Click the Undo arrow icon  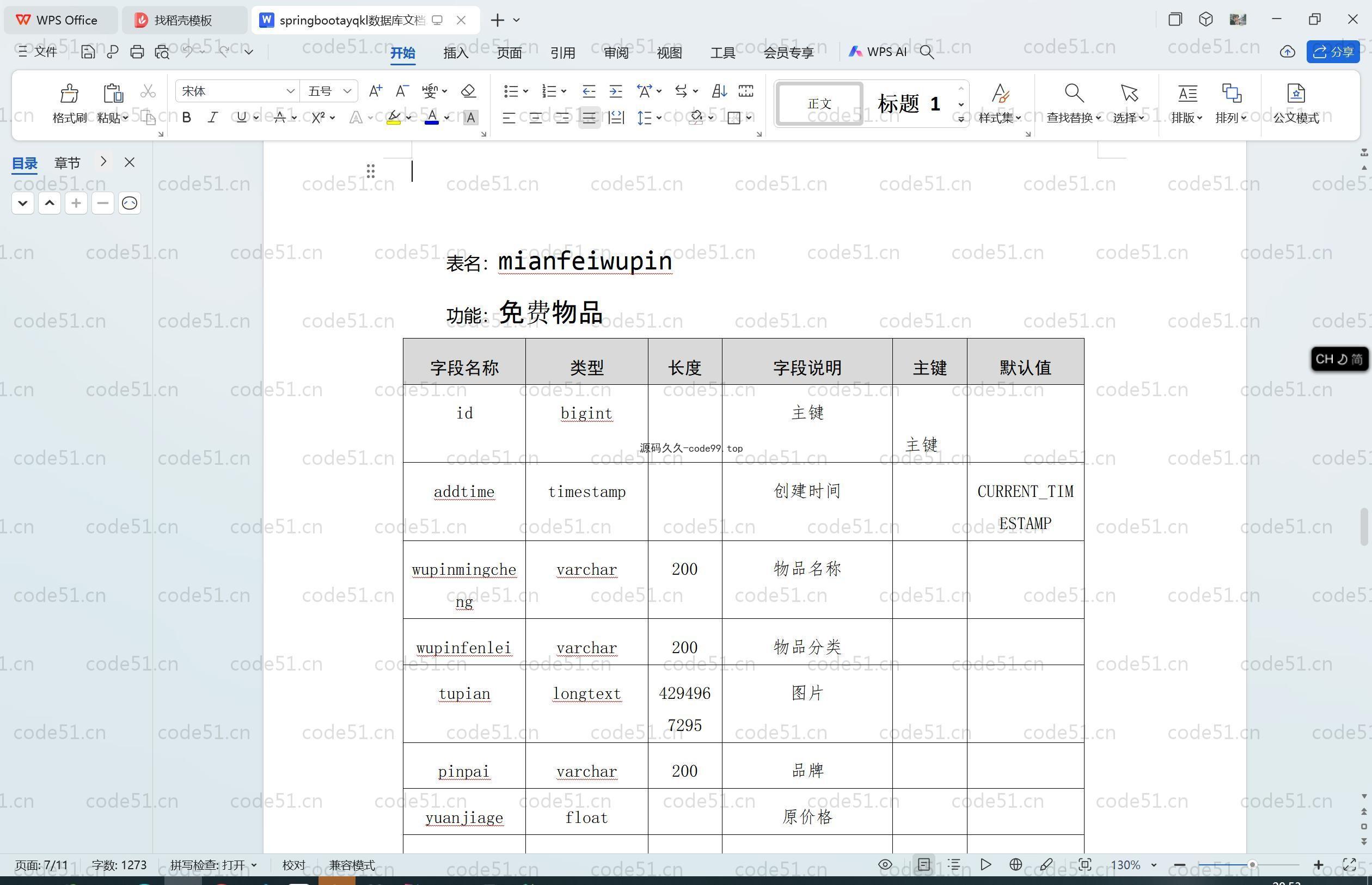pyautogui.click(x=187, y=51)
